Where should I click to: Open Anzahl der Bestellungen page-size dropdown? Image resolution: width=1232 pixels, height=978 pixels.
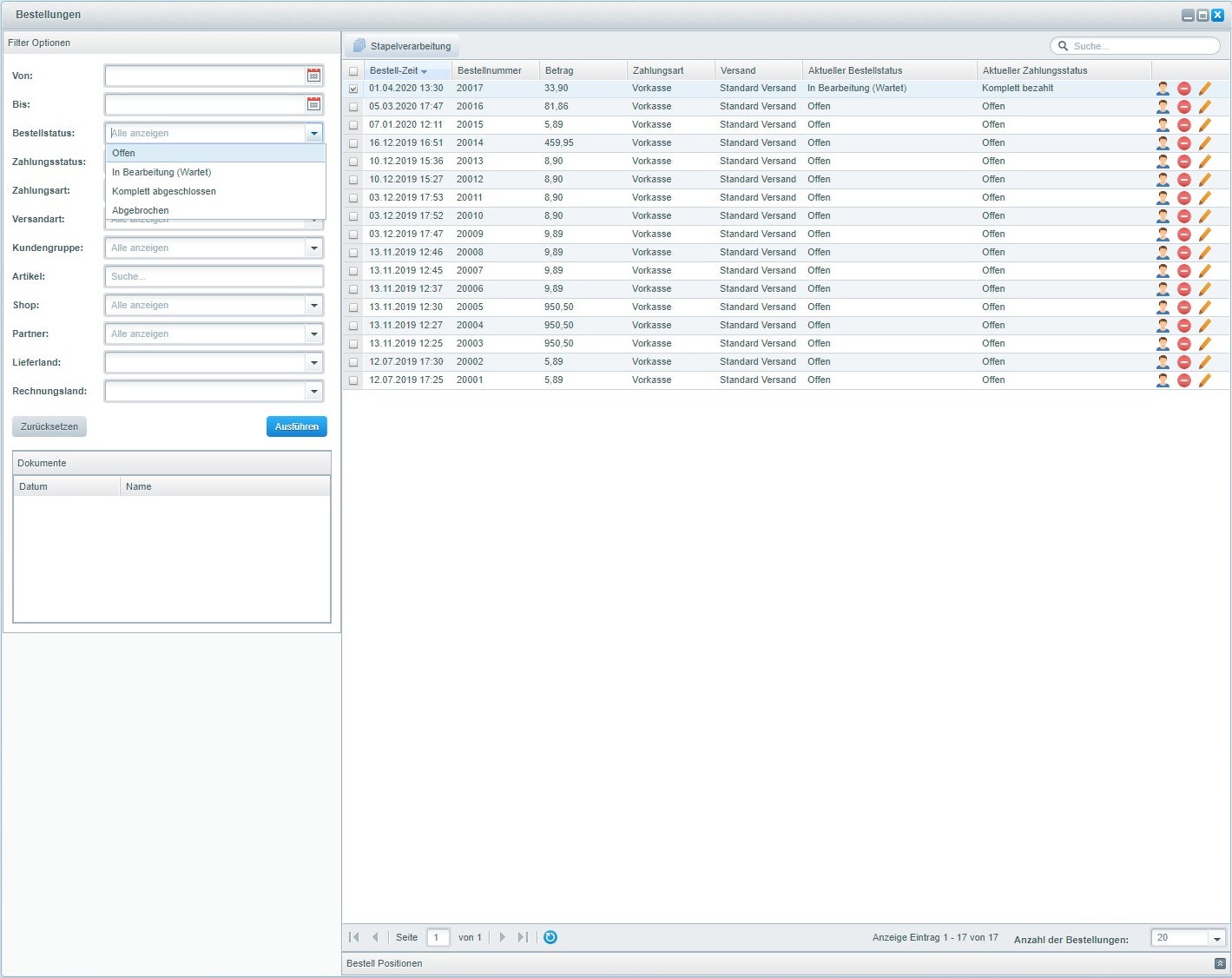[1216, 938]
